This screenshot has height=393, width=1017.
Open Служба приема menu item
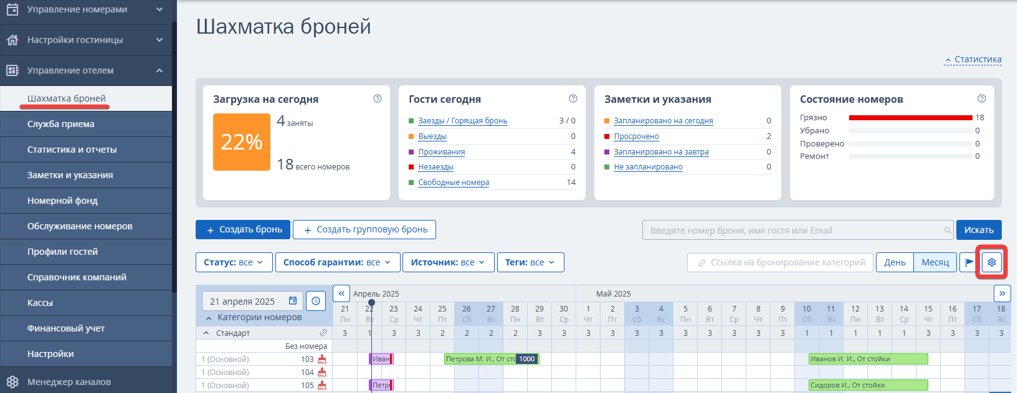[x=86, y=124]
